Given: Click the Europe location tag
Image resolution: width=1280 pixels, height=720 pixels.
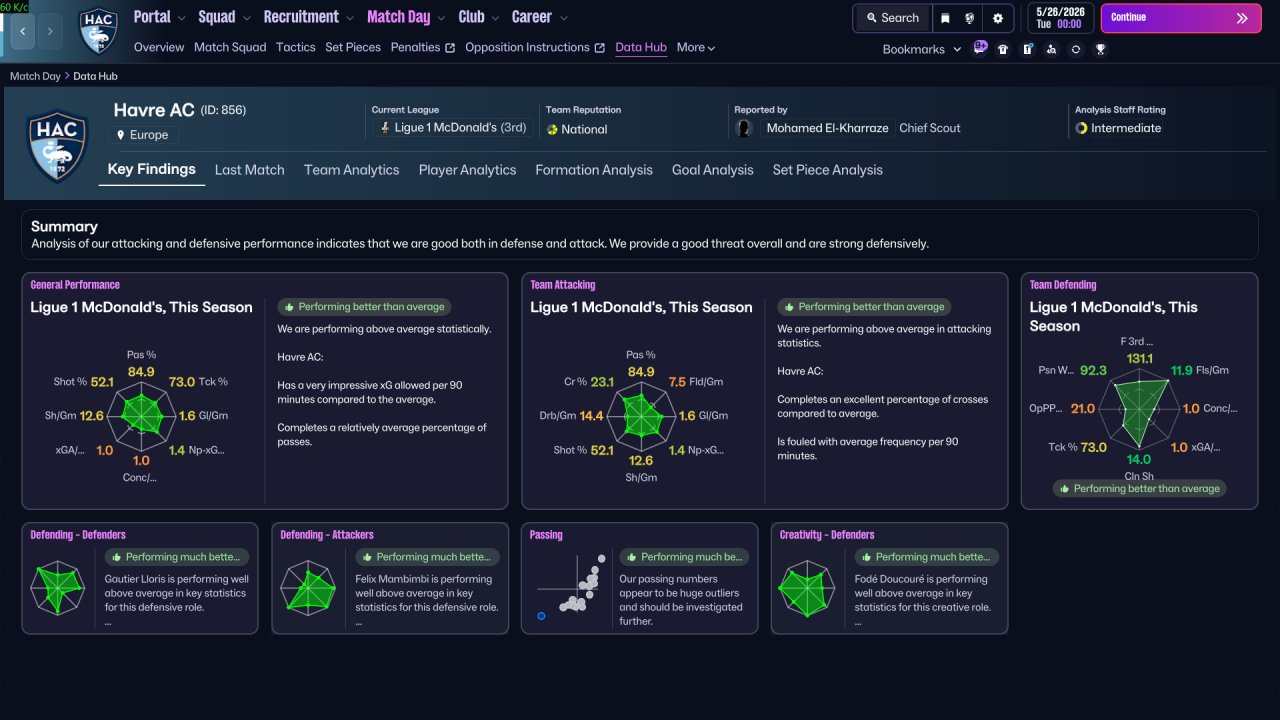Looking at the screenshot, I should (143, 135).
